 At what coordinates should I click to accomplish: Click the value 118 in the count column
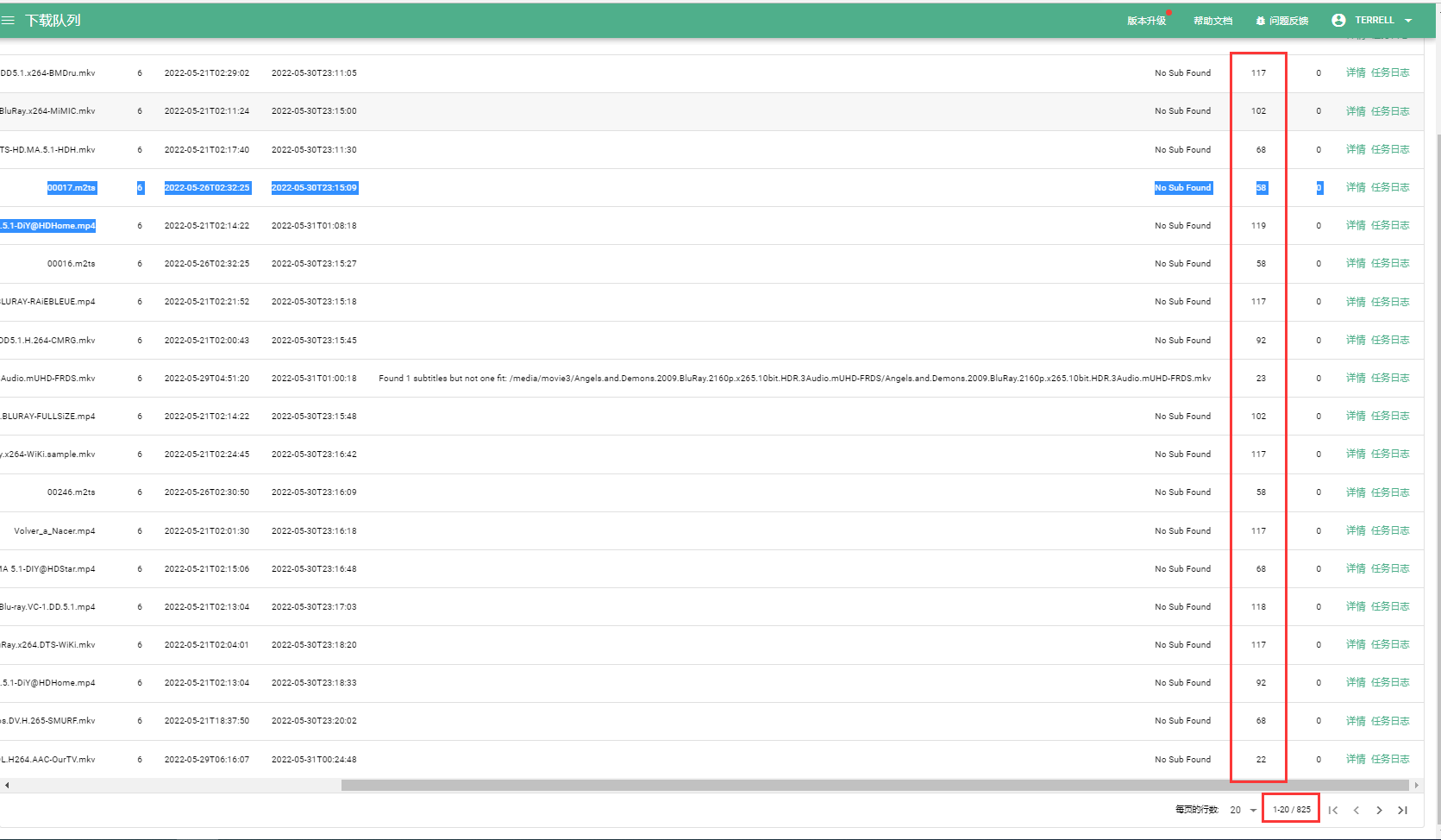(x=1259, y=606)
